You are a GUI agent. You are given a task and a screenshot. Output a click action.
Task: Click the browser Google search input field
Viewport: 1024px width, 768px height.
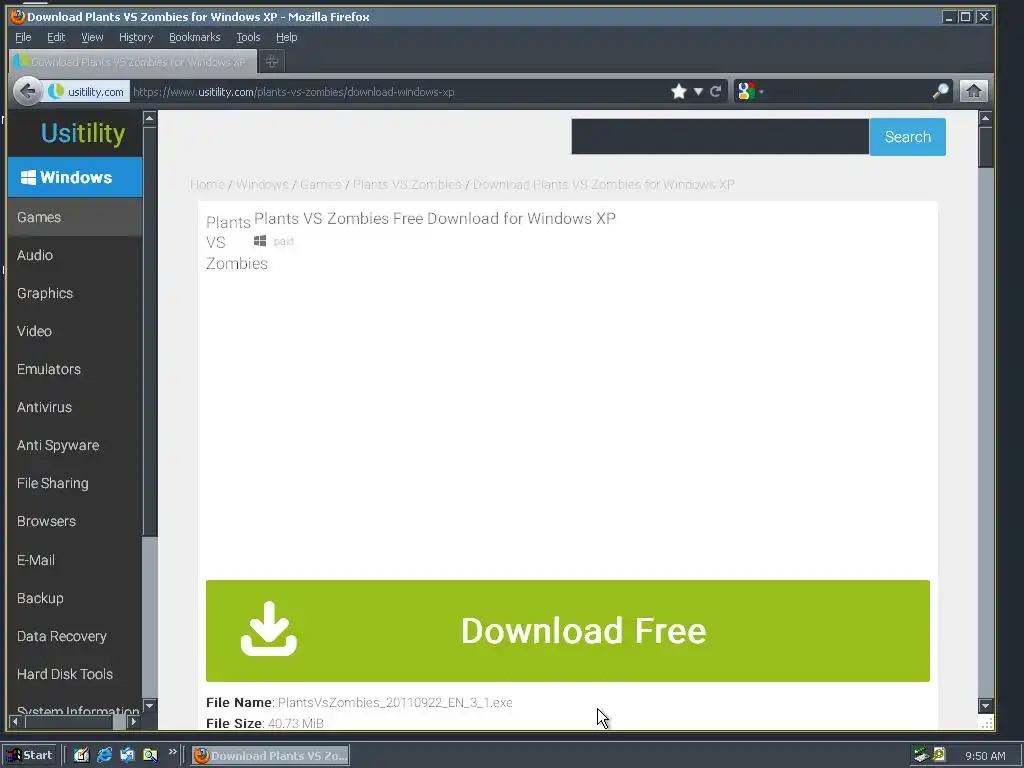tap(846, 91)
